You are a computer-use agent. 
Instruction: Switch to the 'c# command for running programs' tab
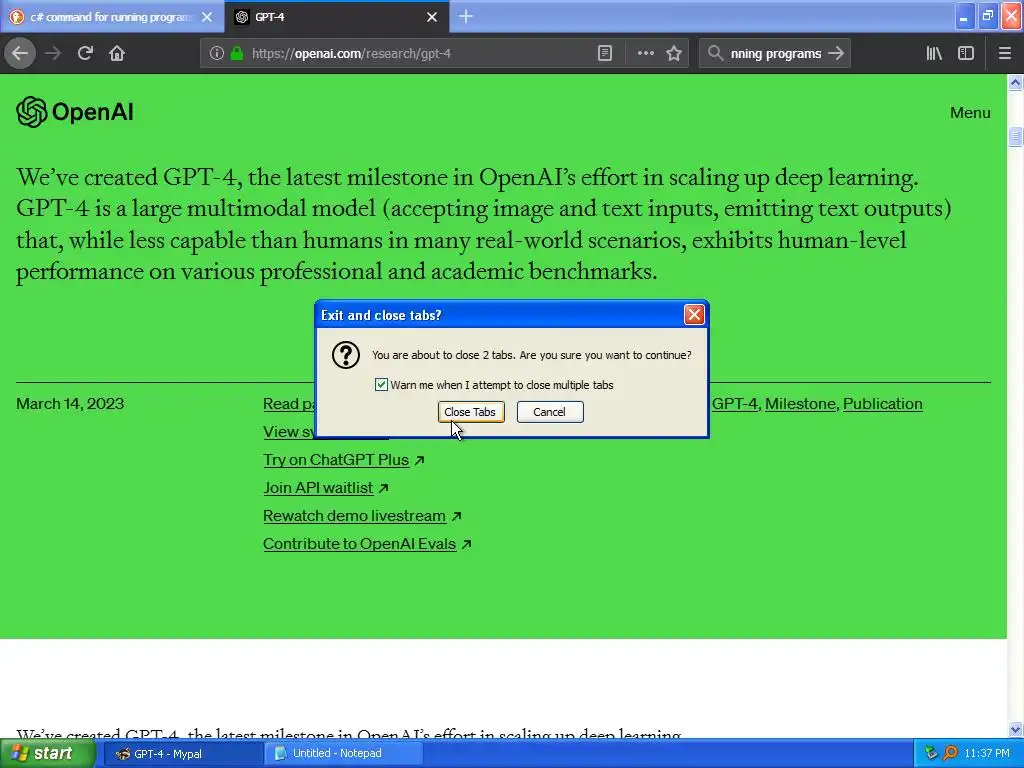point(112,17)
